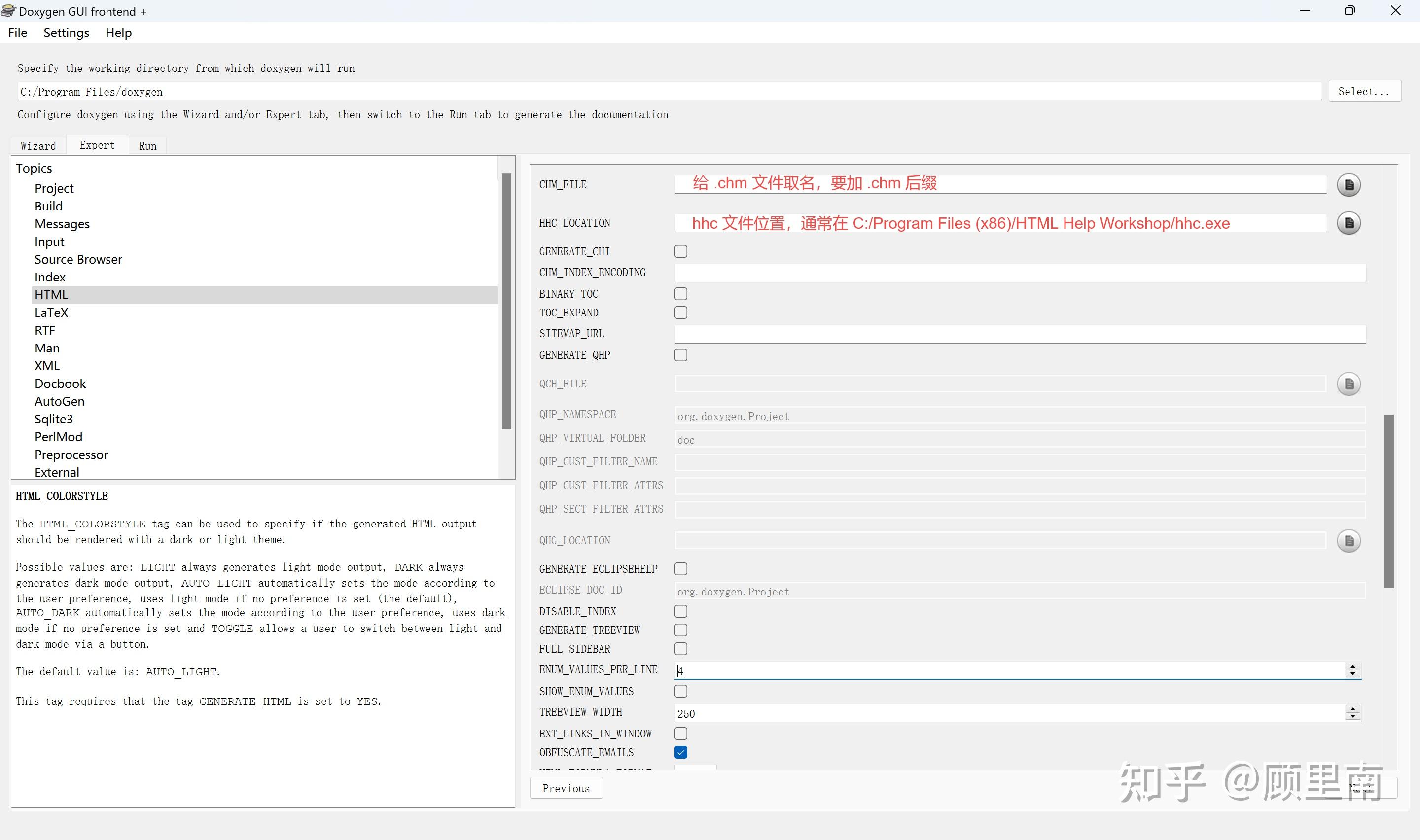Increase ENUM_VALUES_PER_LINE with up arrow
The image size is (1420, 840).
[x=1352, y=666]
